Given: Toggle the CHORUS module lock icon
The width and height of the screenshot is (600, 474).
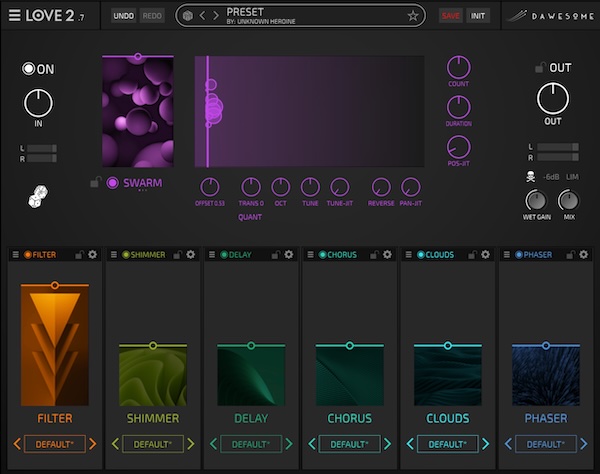Looking at the screenshot, I should [x=374, y=254].
